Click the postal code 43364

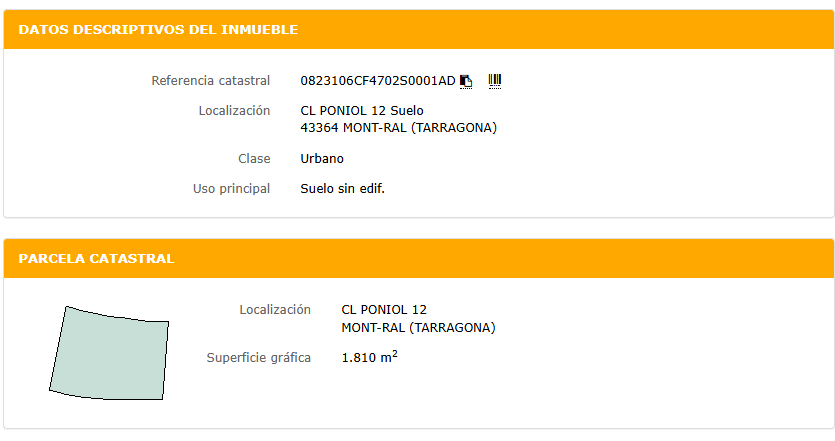tap(320, 128)
